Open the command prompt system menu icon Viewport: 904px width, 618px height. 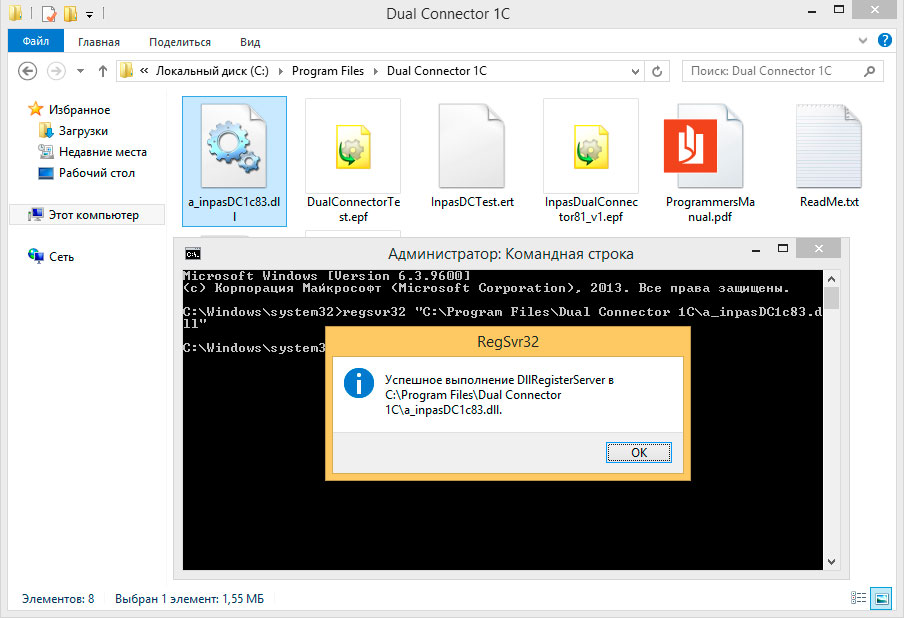[x=193, y=254]
